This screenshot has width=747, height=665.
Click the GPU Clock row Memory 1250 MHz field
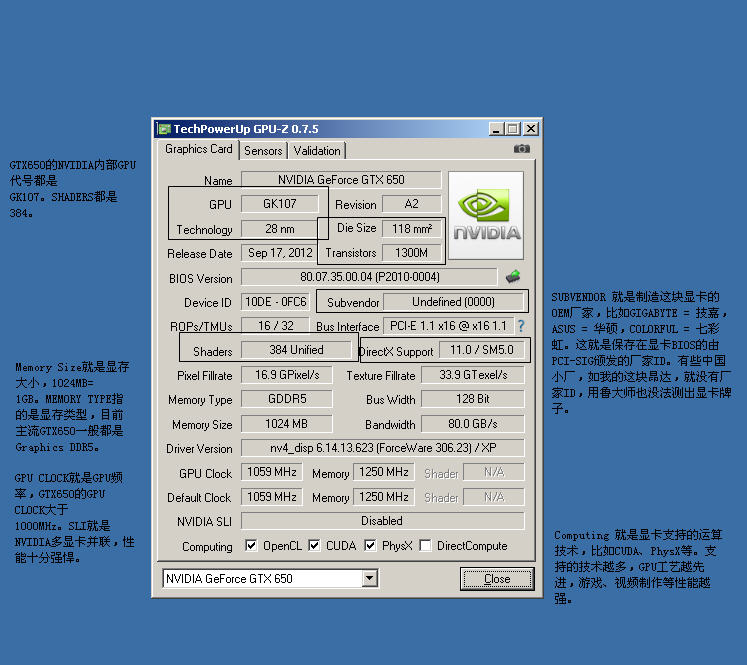384,472
